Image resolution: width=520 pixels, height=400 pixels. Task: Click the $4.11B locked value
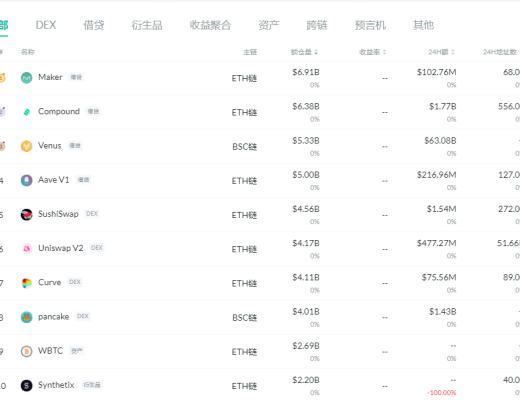click(x=306, y=277)
